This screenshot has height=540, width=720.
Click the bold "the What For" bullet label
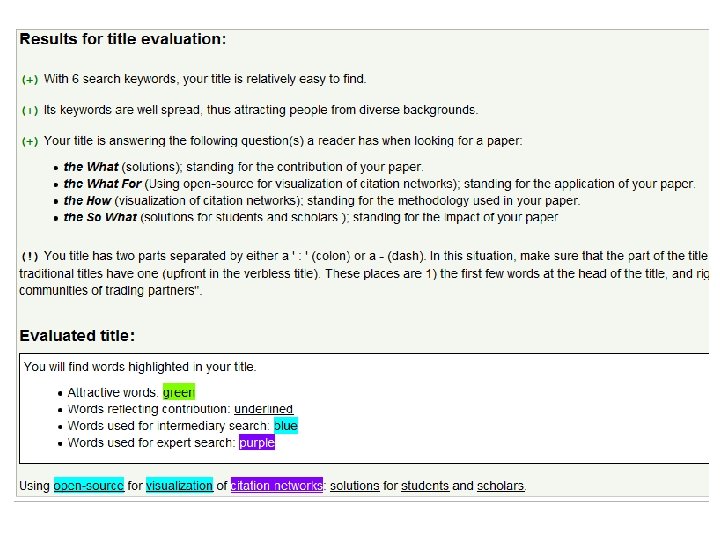pyautogui.click(x=102, y=184)
